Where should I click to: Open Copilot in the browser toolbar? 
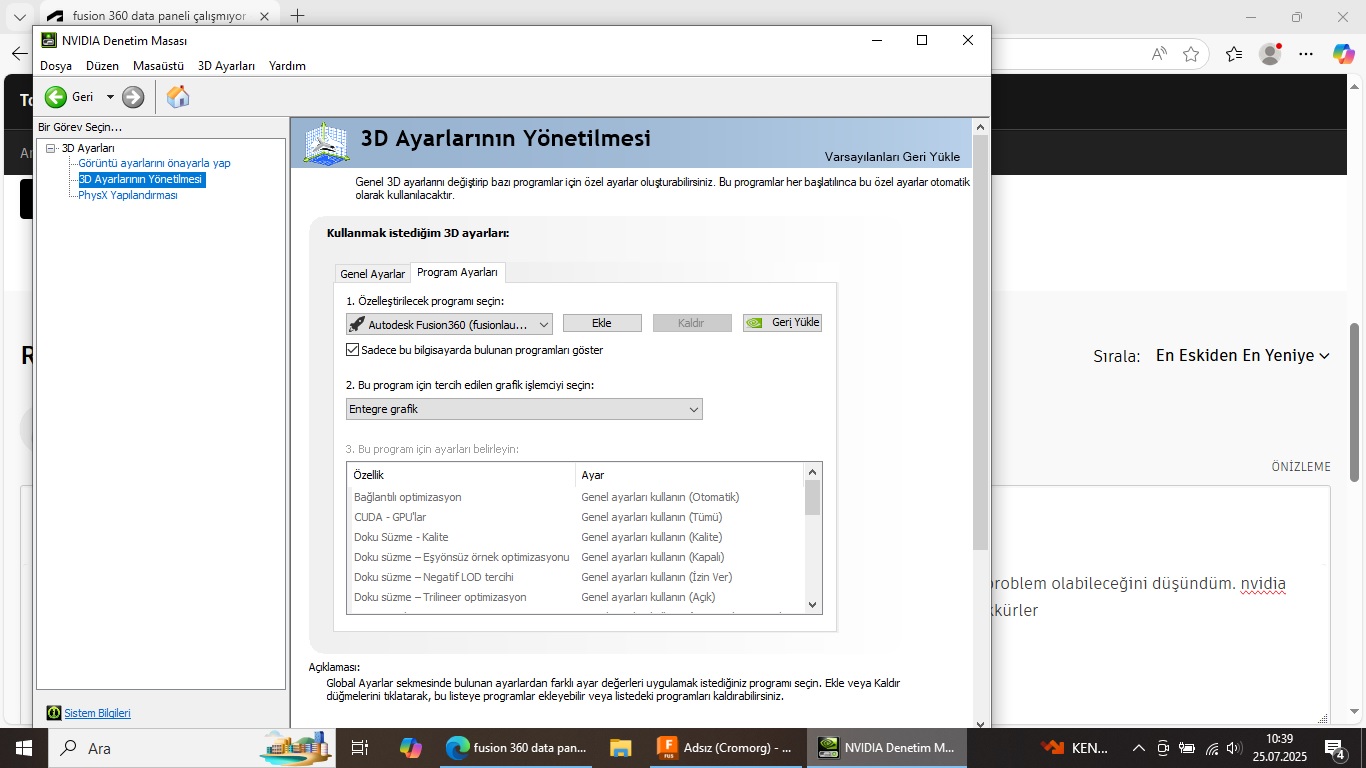(1343, 54)
